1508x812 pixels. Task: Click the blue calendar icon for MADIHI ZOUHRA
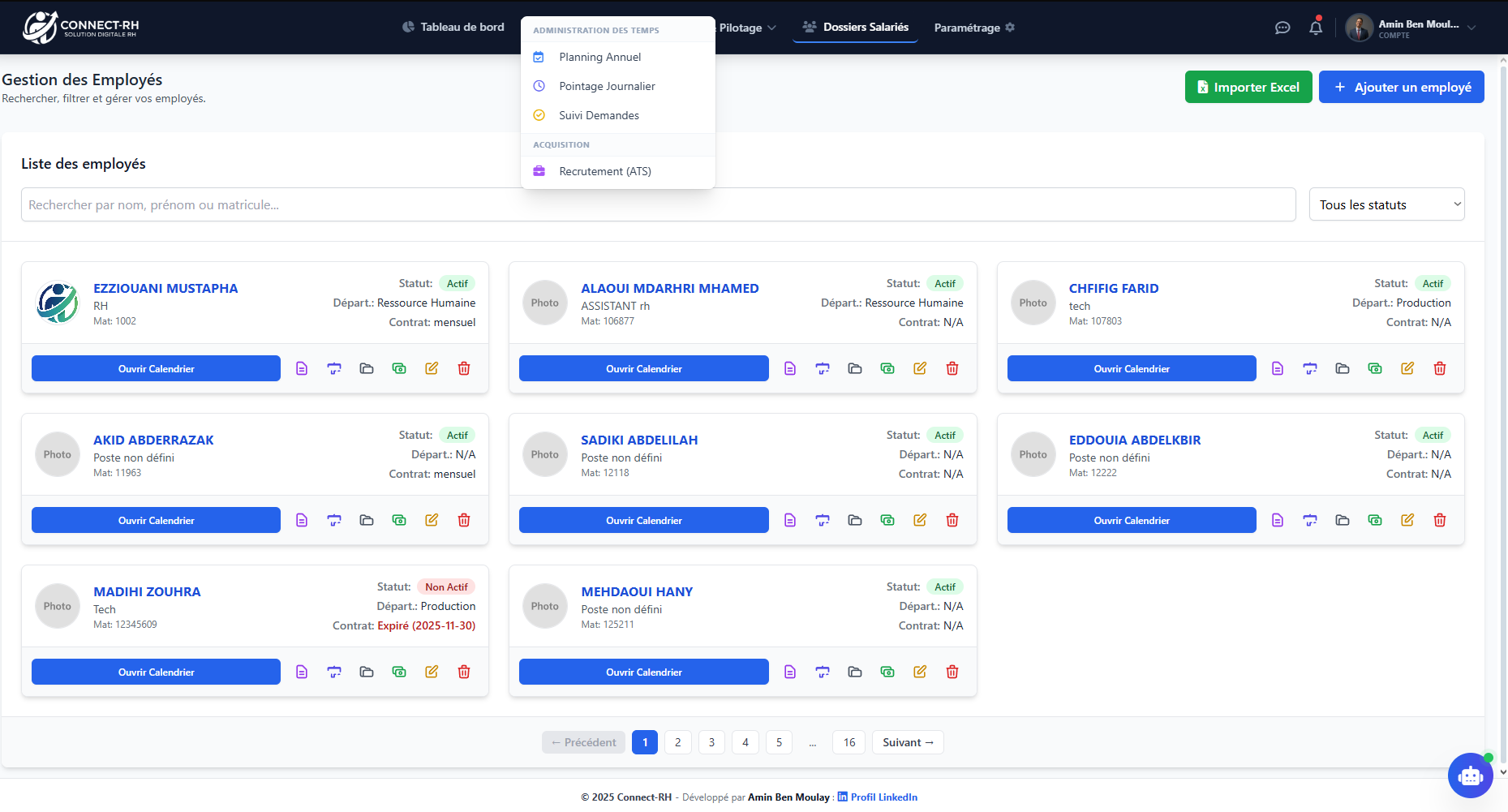(x=334, y=672)
